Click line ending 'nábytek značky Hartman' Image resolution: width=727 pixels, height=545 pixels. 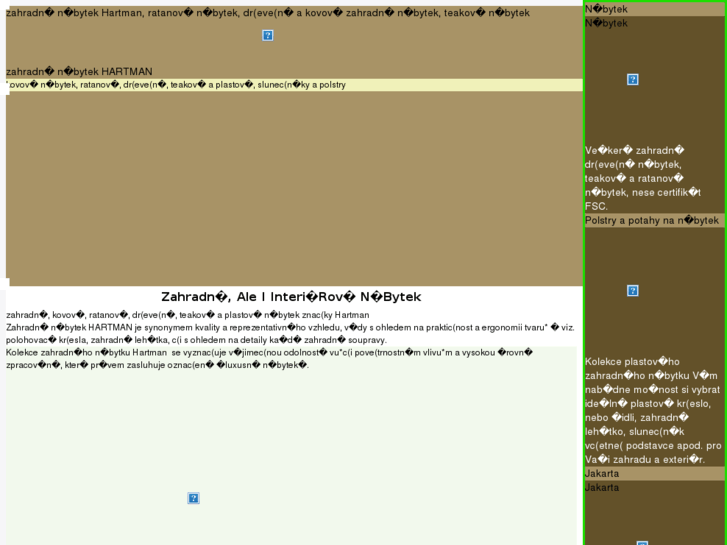pos(188,315)
